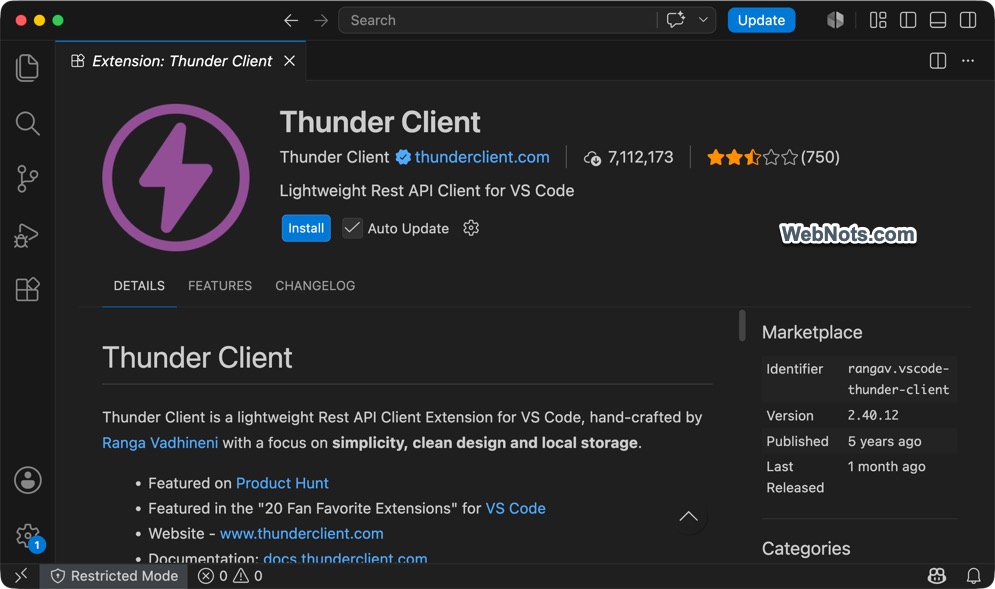
Task: Open a remote window from status bar
Action: 20,576
